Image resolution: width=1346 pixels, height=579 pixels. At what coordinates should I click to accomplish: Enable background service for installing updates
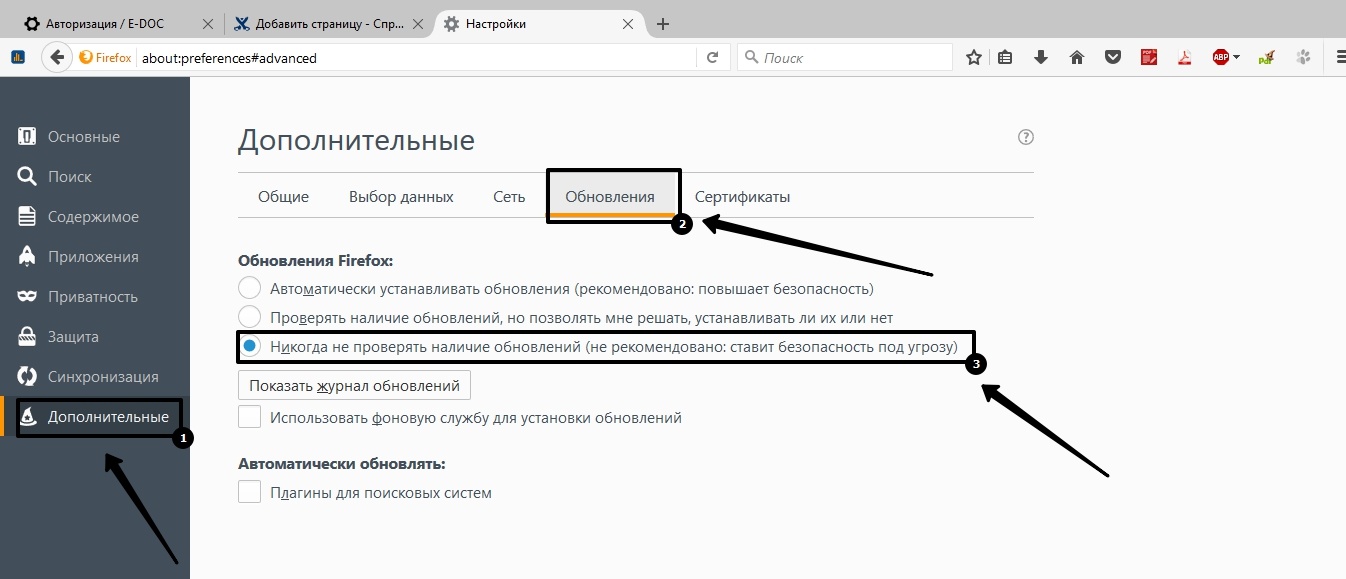(249, 417)
